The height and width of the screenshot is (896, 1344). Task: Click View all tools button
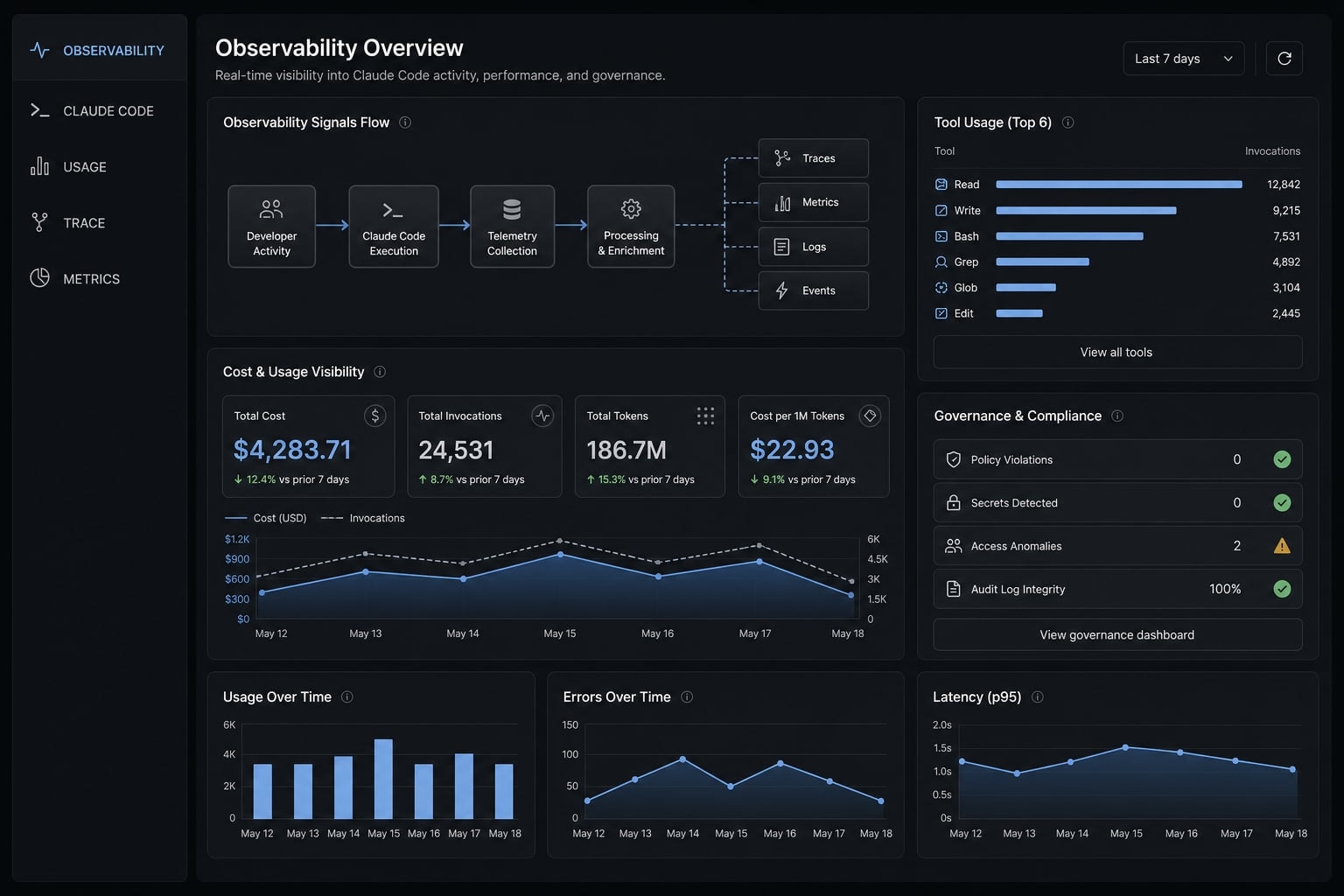(x=1117, y=352)
